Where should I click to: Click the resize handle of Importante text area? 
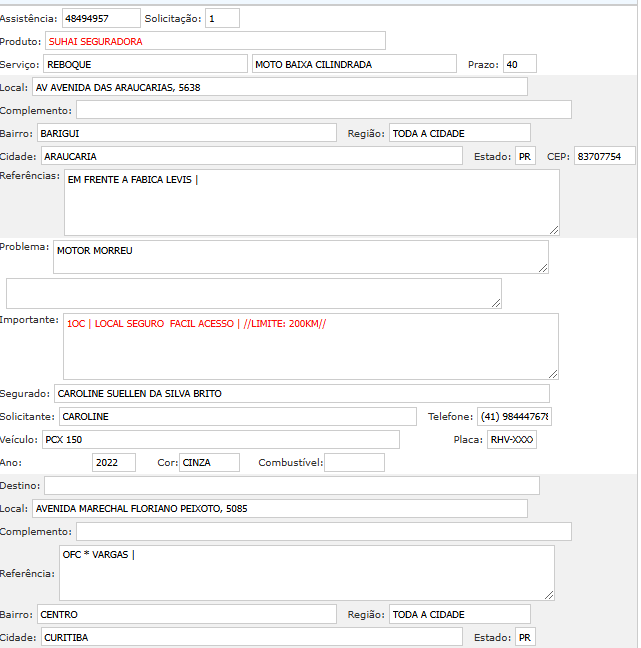552,373
